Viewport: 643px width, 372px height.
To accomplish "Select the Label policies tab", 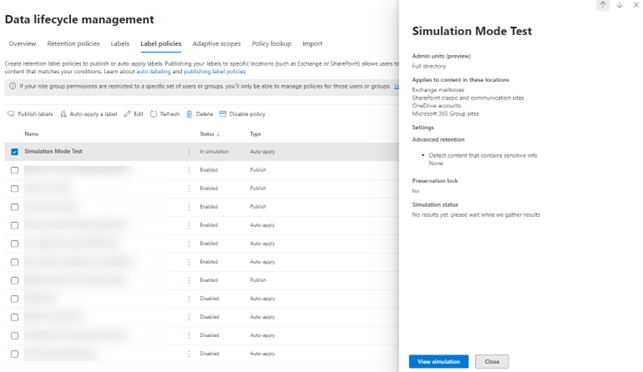I will 161,43.
